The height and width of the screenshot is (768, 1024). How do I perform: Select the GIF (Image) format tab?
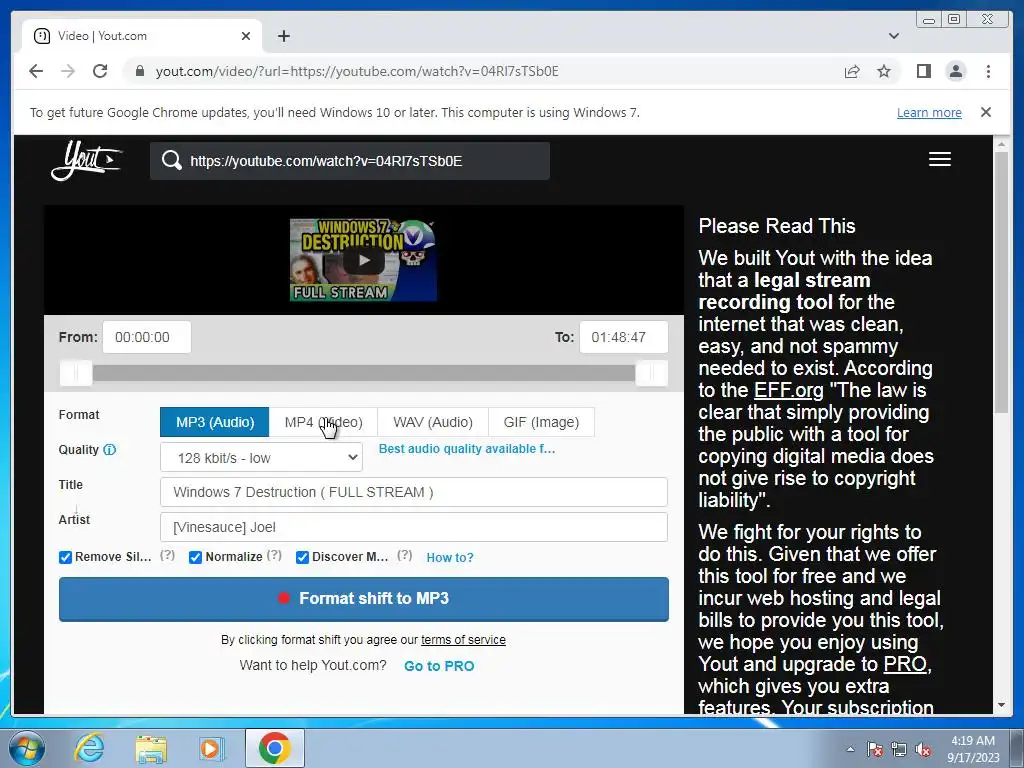pyautogui.click(x=541, y=422)
